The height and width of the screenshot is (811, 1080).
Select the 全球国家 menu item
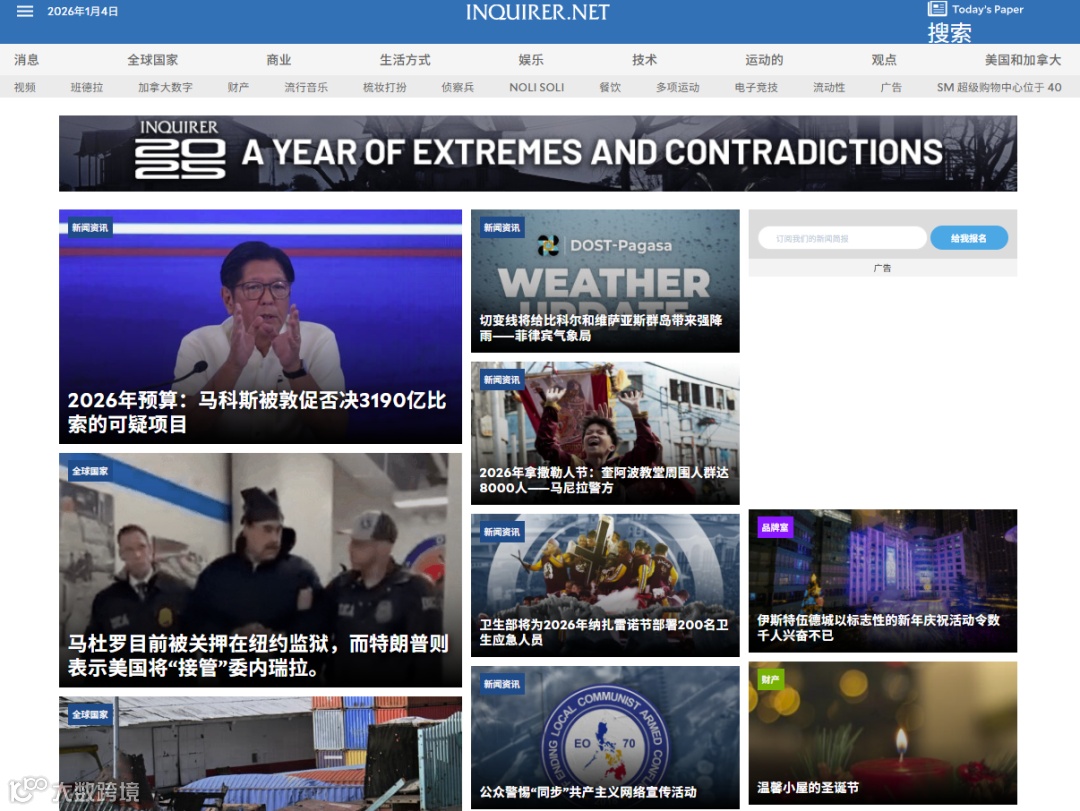[152, 60]
